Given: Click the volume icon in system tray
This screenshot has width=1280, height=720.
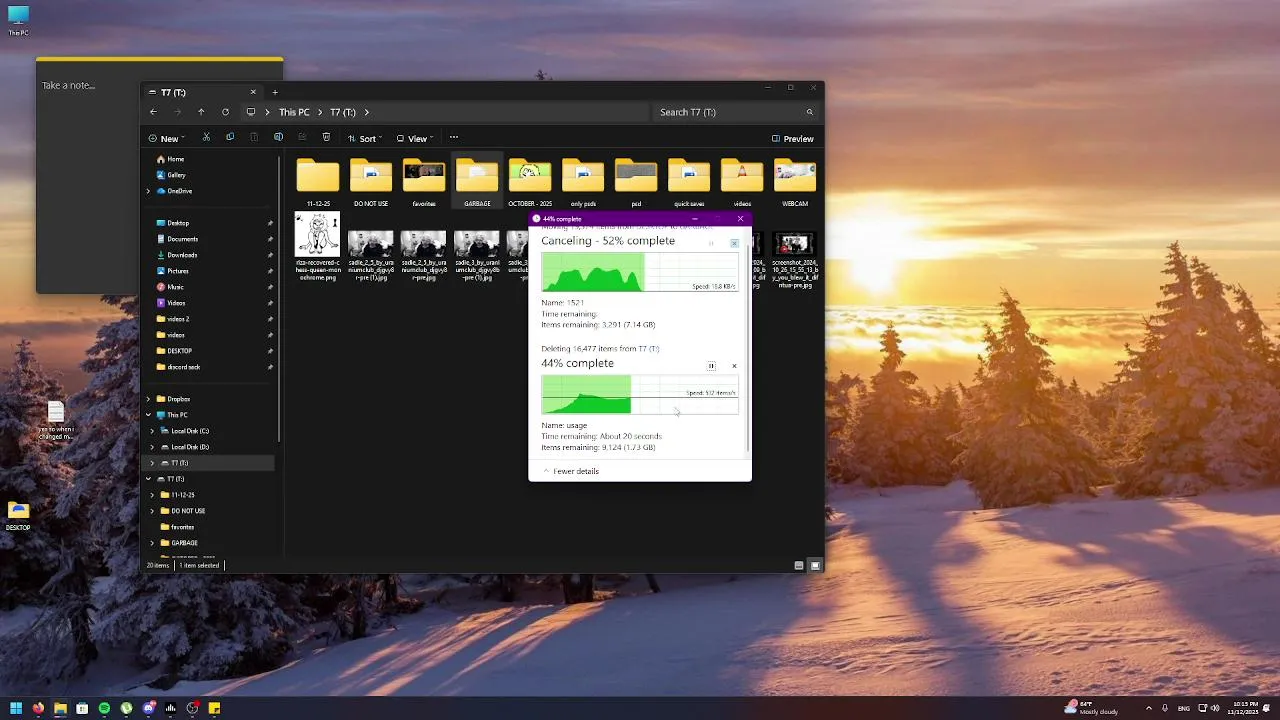Looking at the screenshot, I should (1217, 708).
